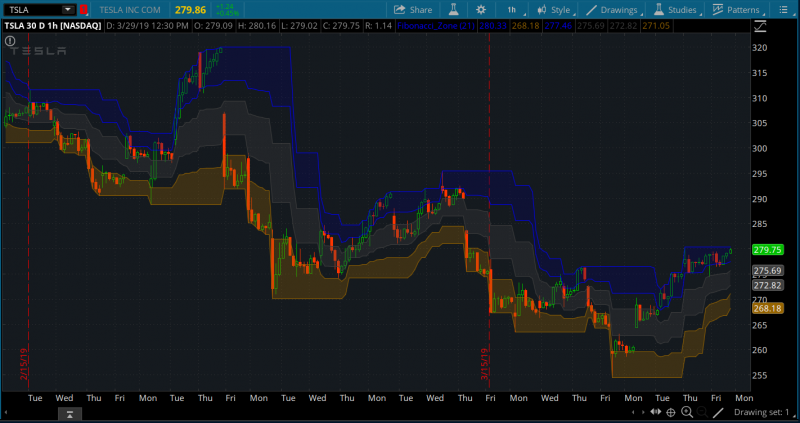Click the orange 268.18 price bubble
This screenshot has width=800, height=423.
click(767, 308)
